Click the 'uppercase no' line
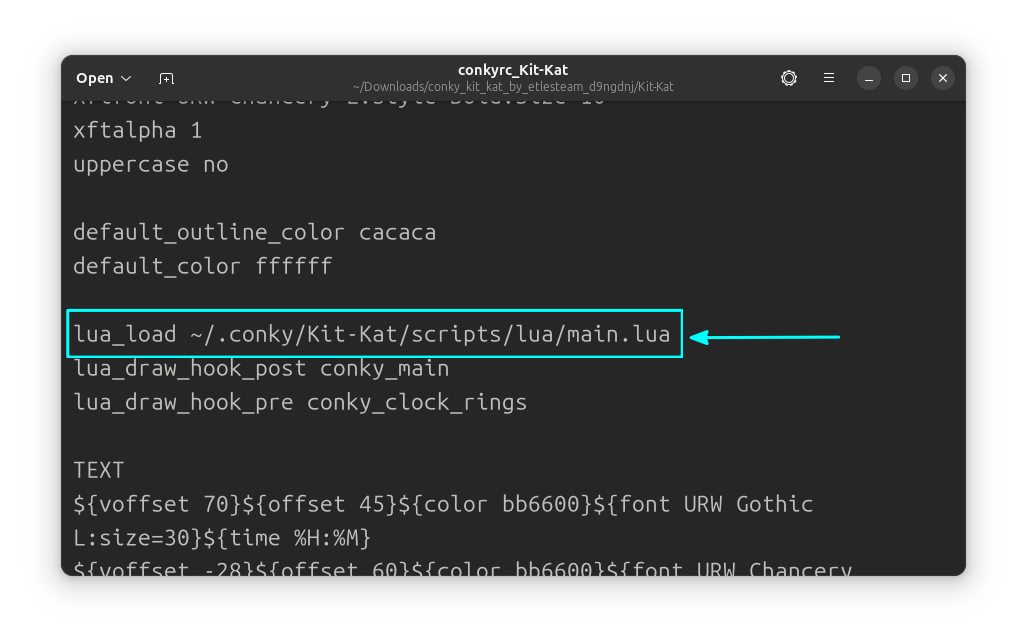This screenshot has height=643, width=1027. [x=151, y=164]
